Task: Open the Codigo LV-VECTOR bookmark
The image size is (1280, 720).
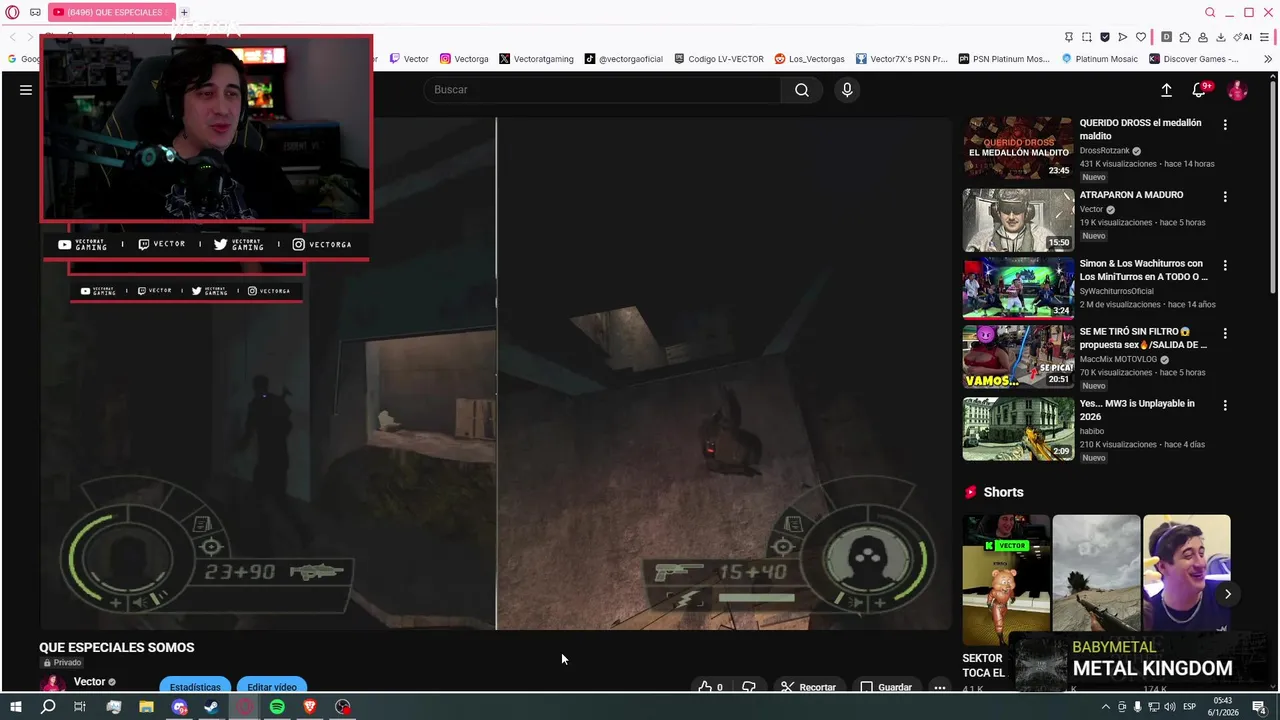Action: [719, 59]
